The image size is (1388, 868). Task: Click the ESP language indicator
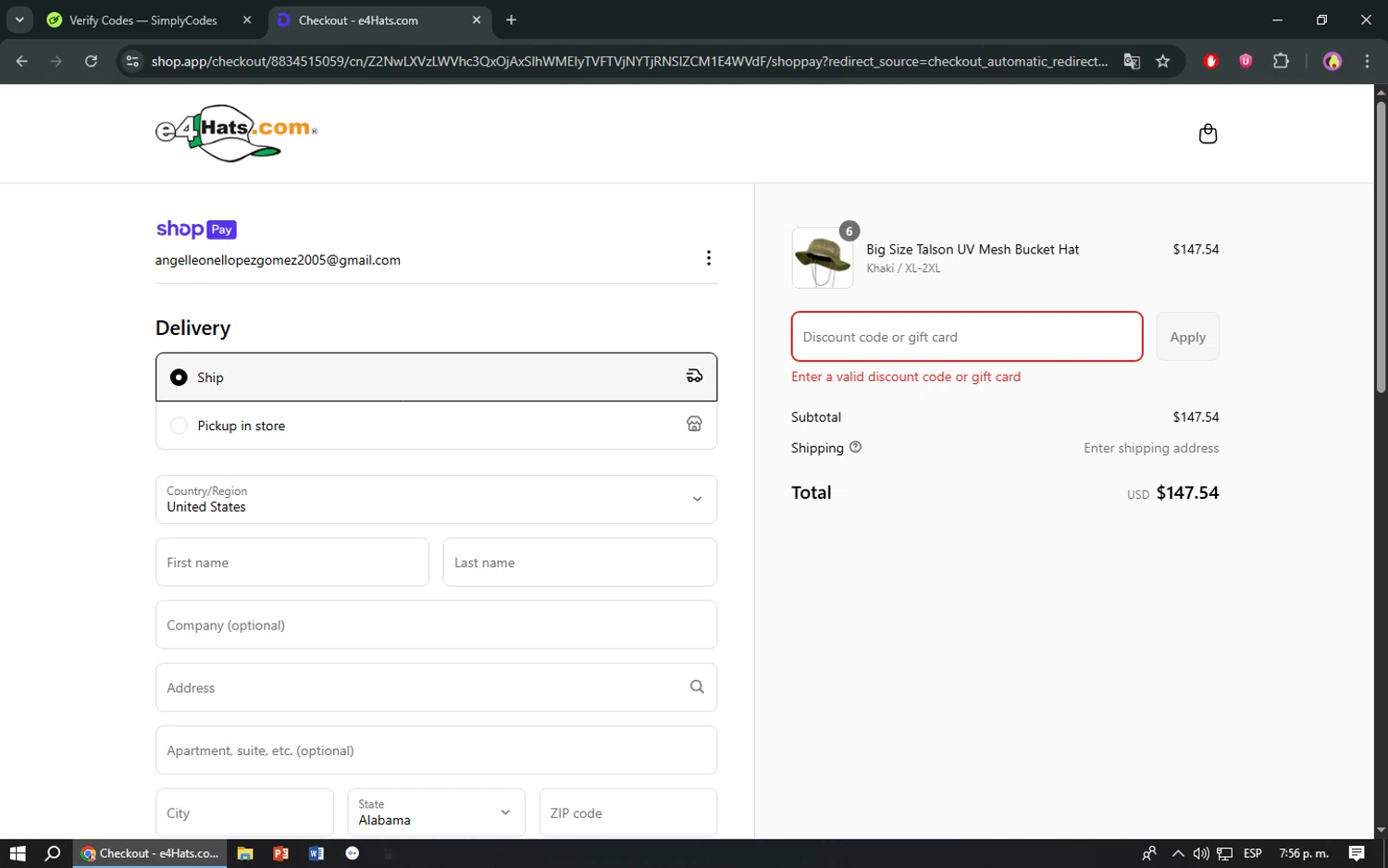tap(1253, 853)
